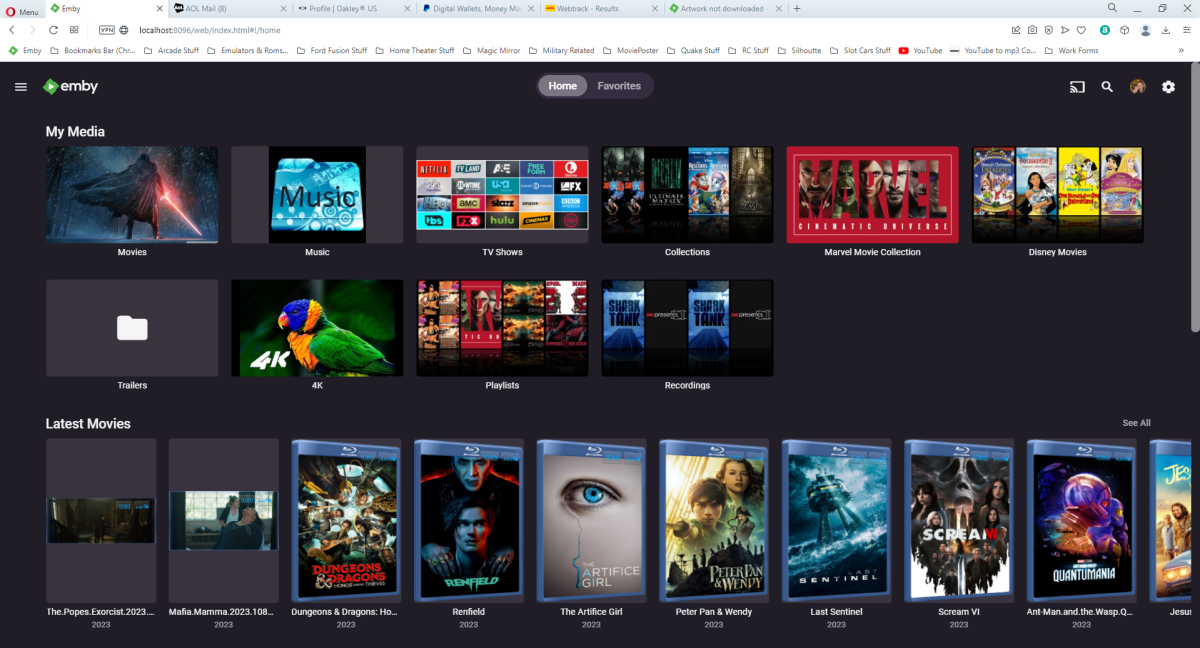This screenshot has width=1200, height=648.
Task: Expand the Home Theater Stuff bookmark folder
Action: pyautogui.click(x=415, y=50)
